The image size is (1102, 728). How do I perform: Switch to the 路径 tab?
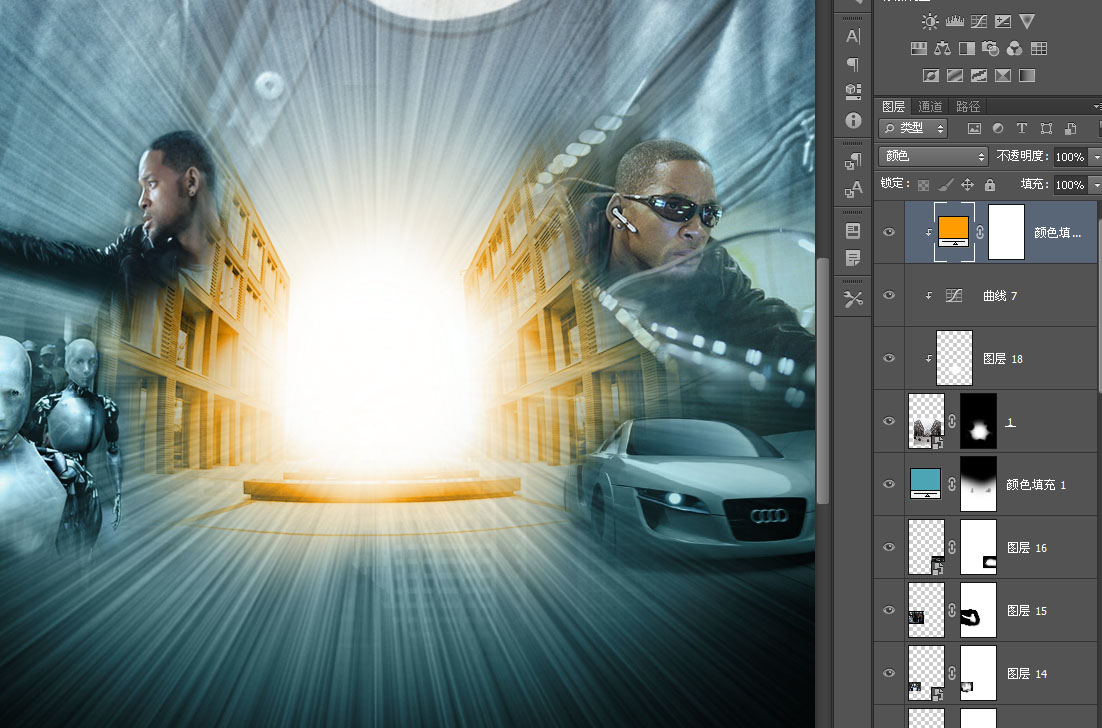click(968, 106)
